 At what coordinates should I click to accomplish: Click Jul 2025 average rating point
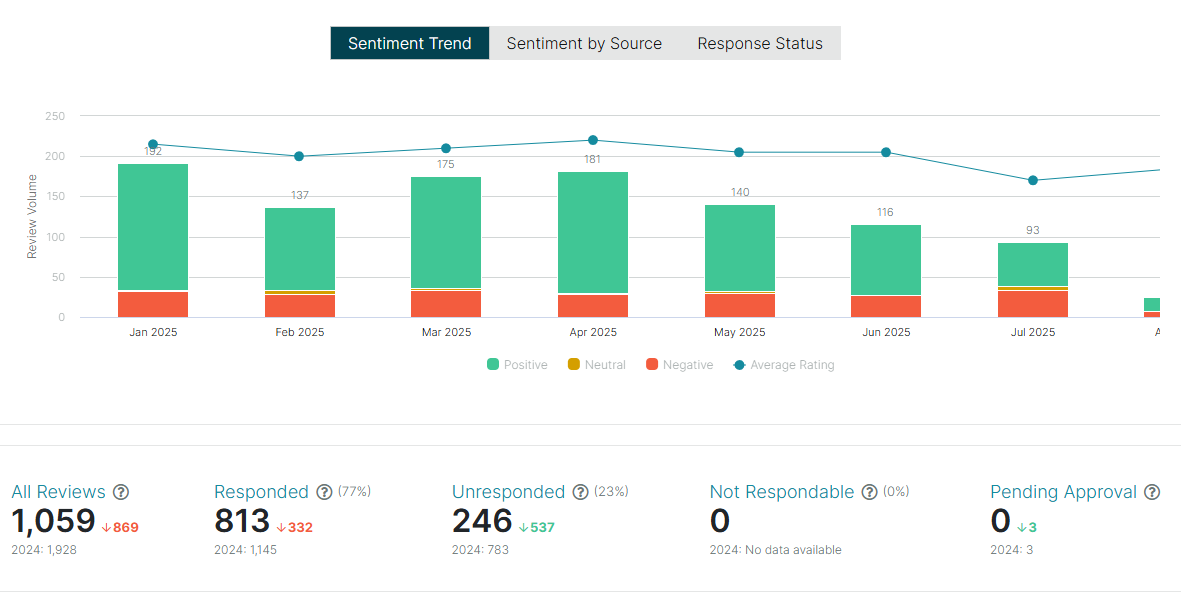click(1033, 181)
